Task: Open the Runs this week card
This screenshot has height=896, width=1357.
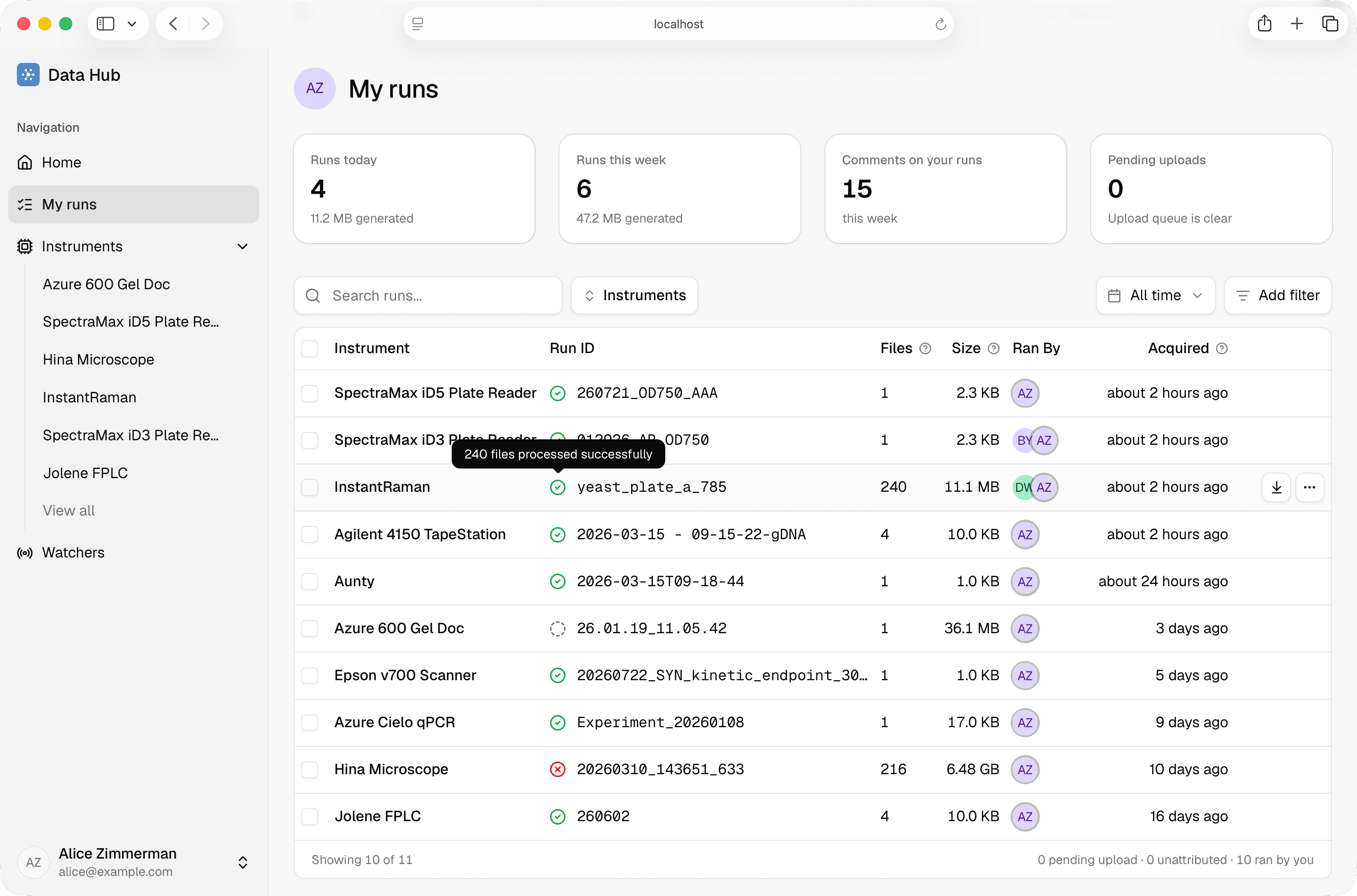Action: (x=680, y=189)
